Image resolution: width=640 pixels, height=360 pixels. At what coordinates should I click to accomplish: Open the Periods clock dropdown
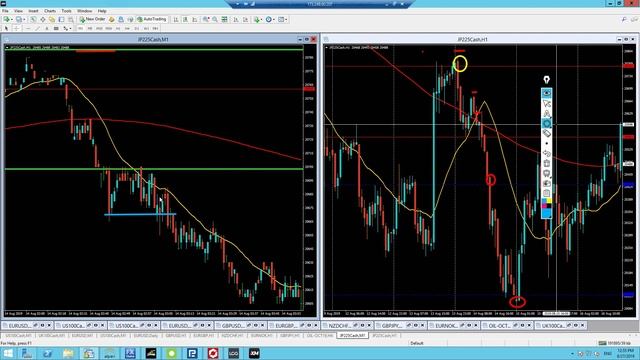(269, 19)
